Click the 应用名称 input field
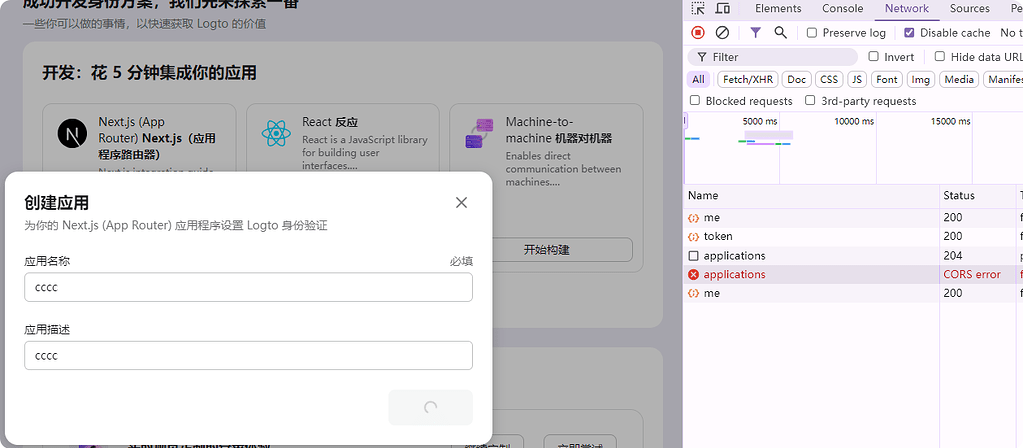This screenshot has width=1023, height=448. (x=249, y=287)
